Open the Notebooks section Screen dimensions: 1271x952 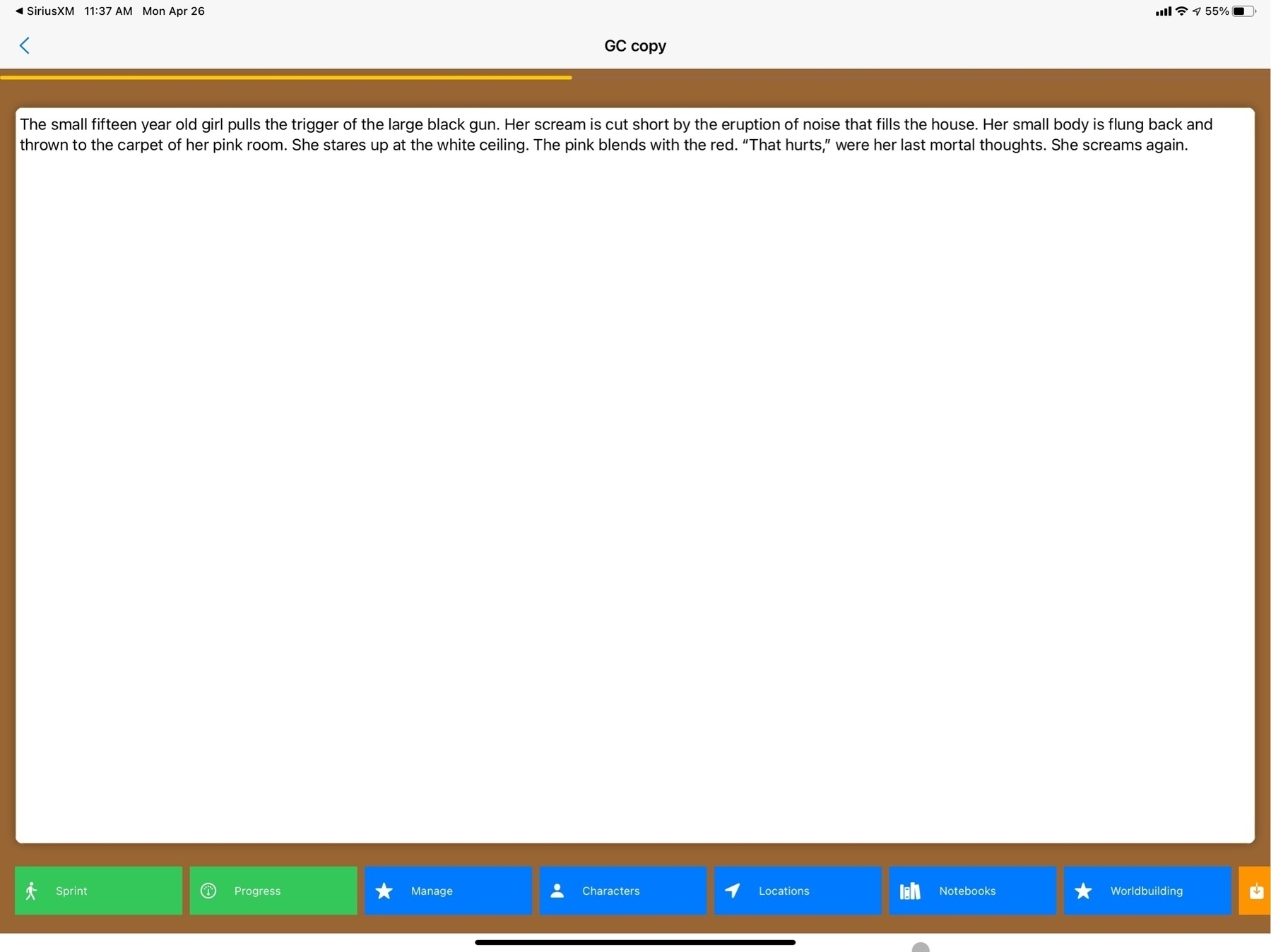click(x=972, y=891)
